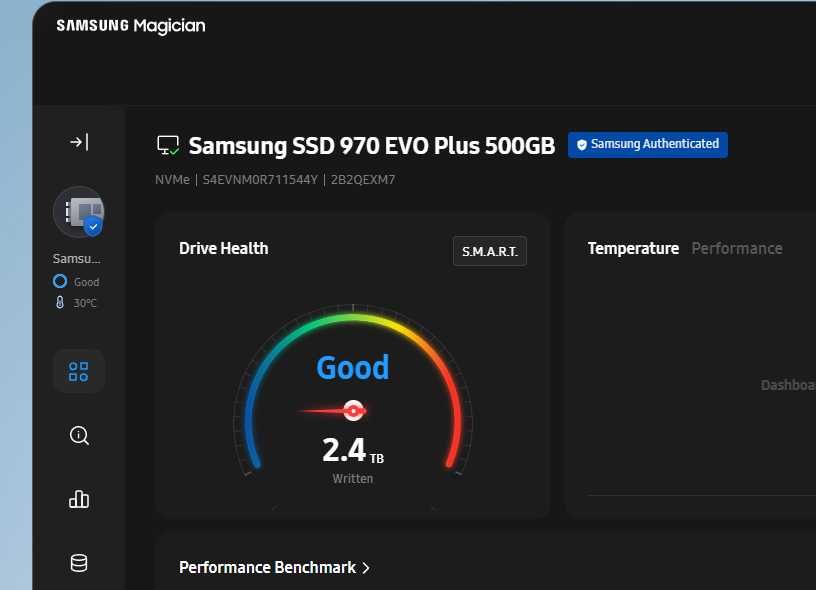The image size is (816, 590).
Task: Click the sidebar 'Good' status indicator
Action: pos(76,282)
